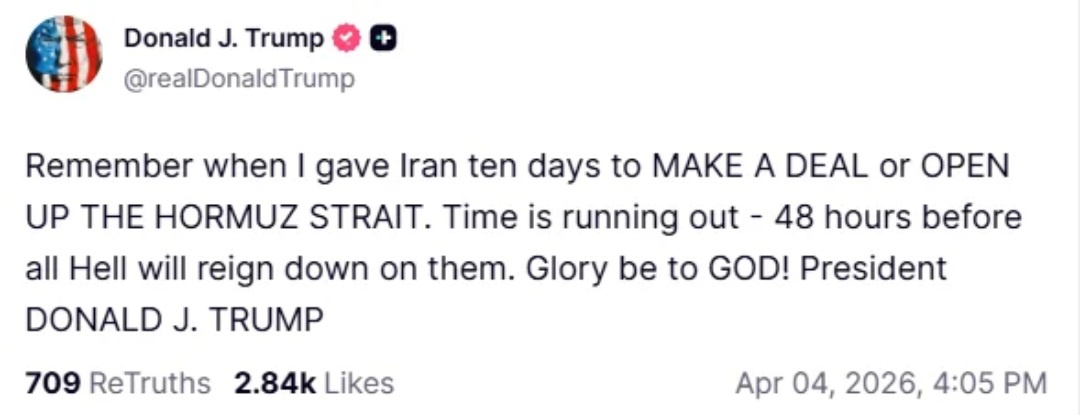
Task: Open the @realDonaldTrump handle link
Action: pos(239,79)
